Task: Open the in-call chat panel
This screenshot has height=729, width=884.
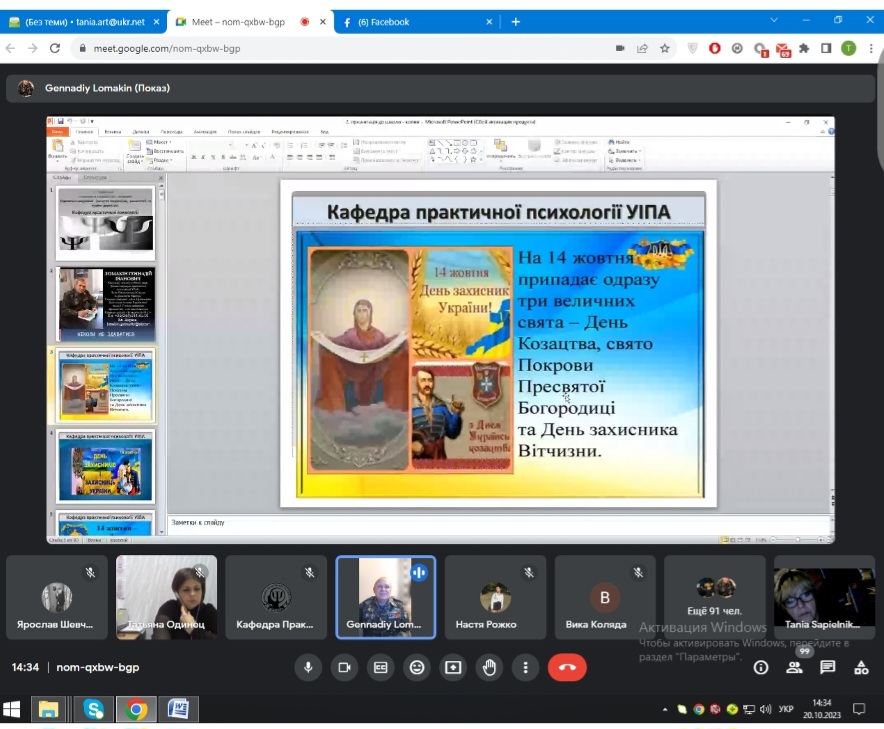Action: pos(828,668)
